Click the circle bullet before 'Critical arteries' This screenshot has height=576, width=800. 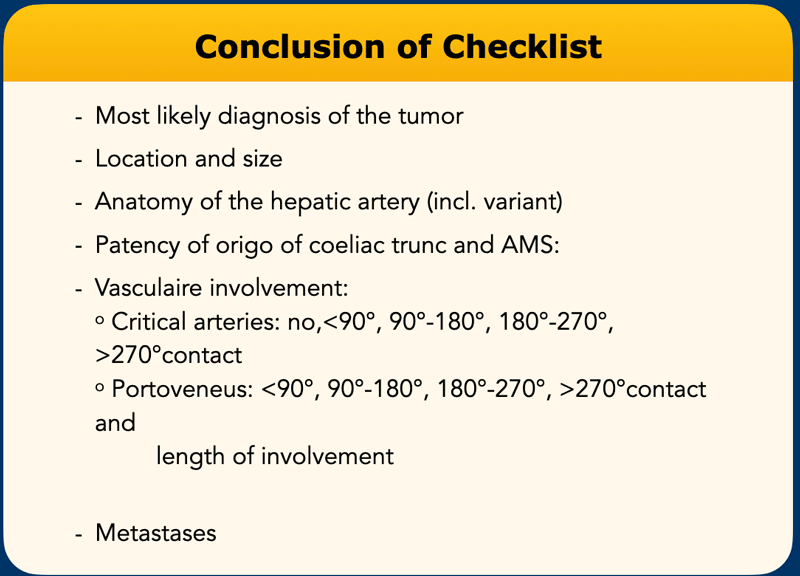tap(100, 321)
